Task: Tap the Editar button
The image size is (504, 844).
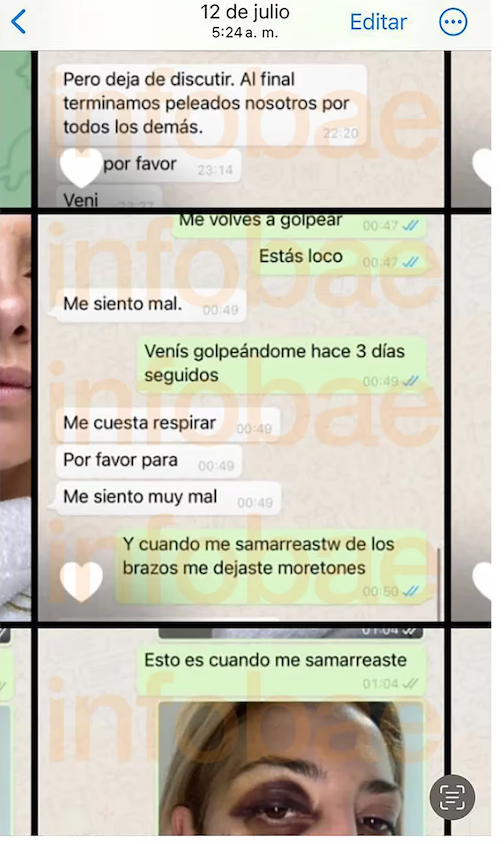Action: tap(378, 22)
